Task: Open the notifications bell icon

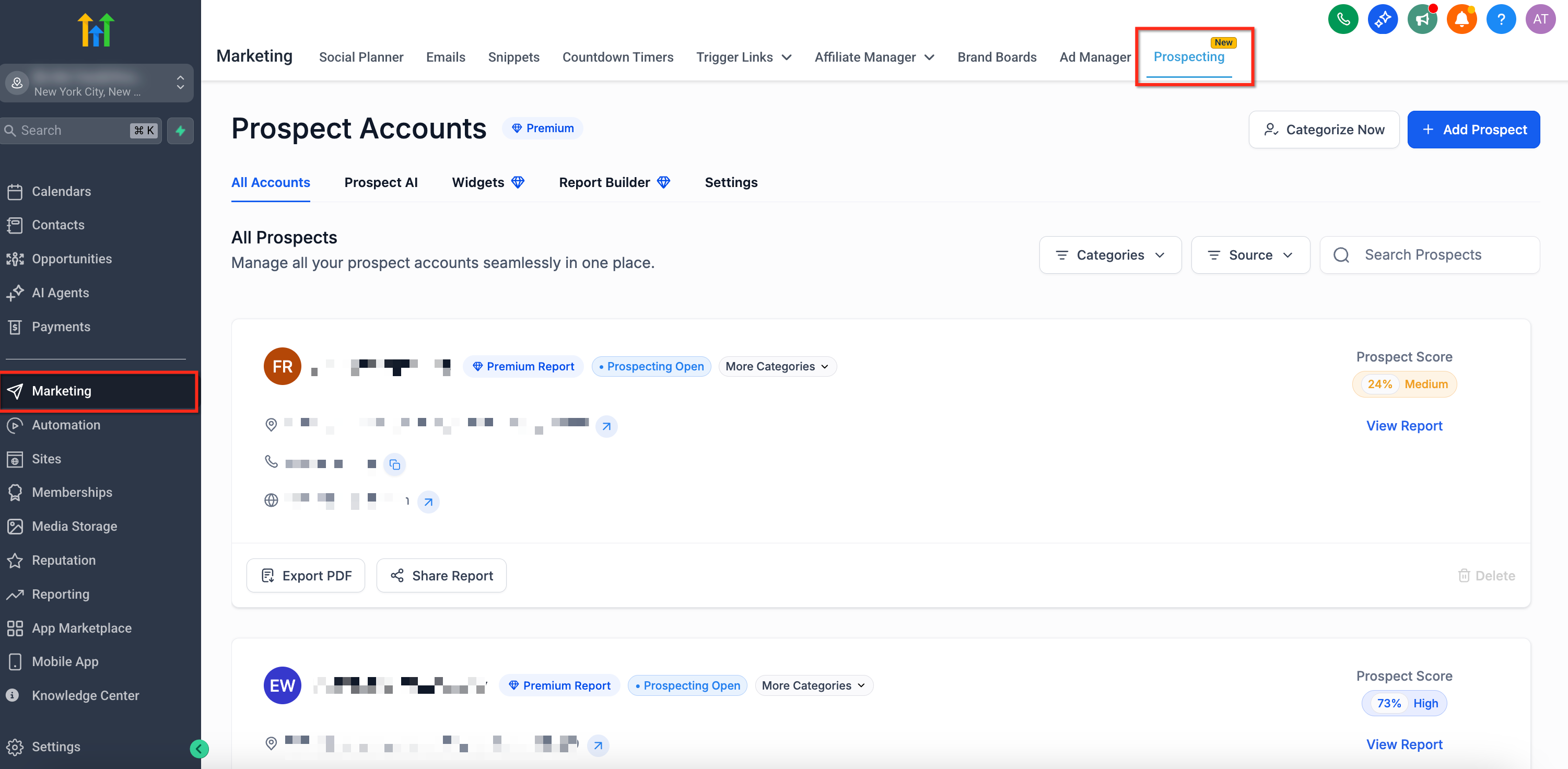Action: coord(1461,19)
